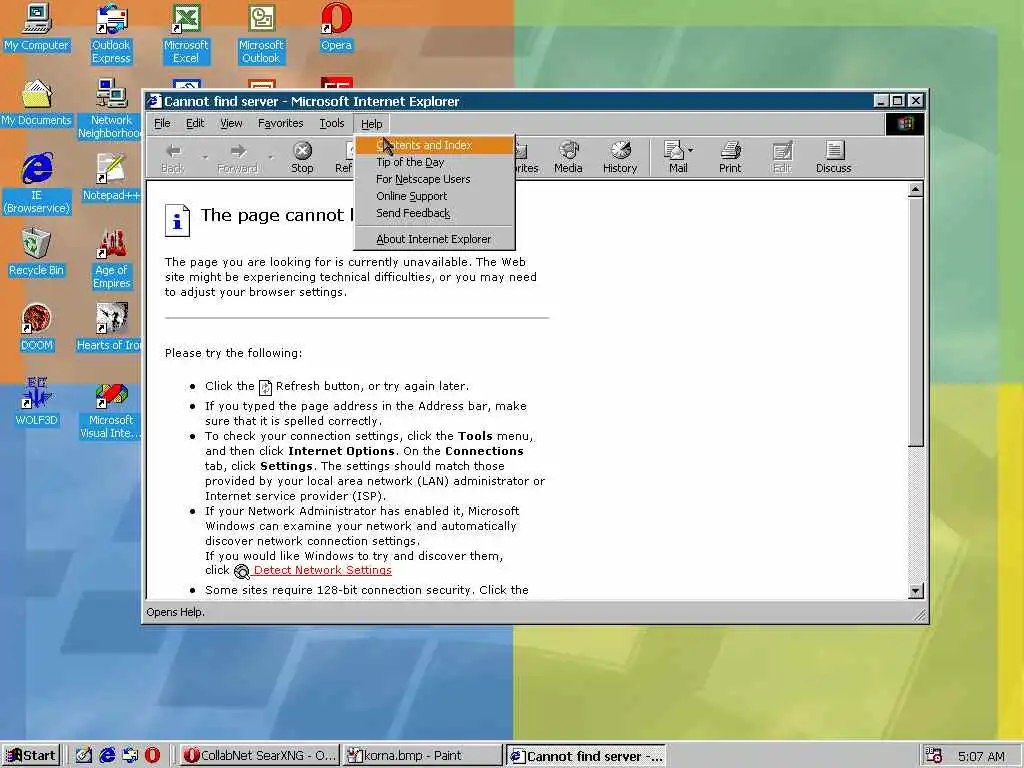The height and width of the screenshot is (768, 1024).
Task: Click the Edit toolbar button
Action: pos(782,157)
